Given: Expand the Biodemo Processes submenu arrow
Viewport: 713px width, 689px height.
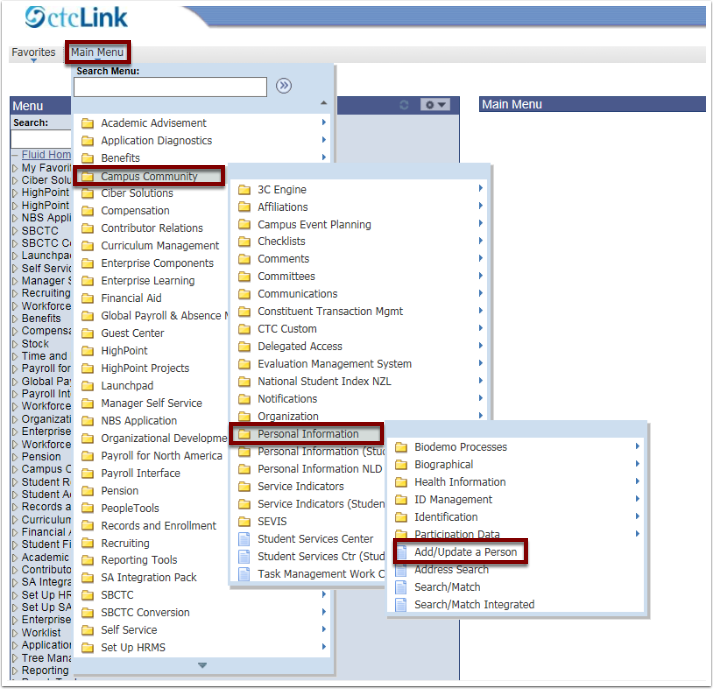Looking at the screenshot, I should point(637,446).
